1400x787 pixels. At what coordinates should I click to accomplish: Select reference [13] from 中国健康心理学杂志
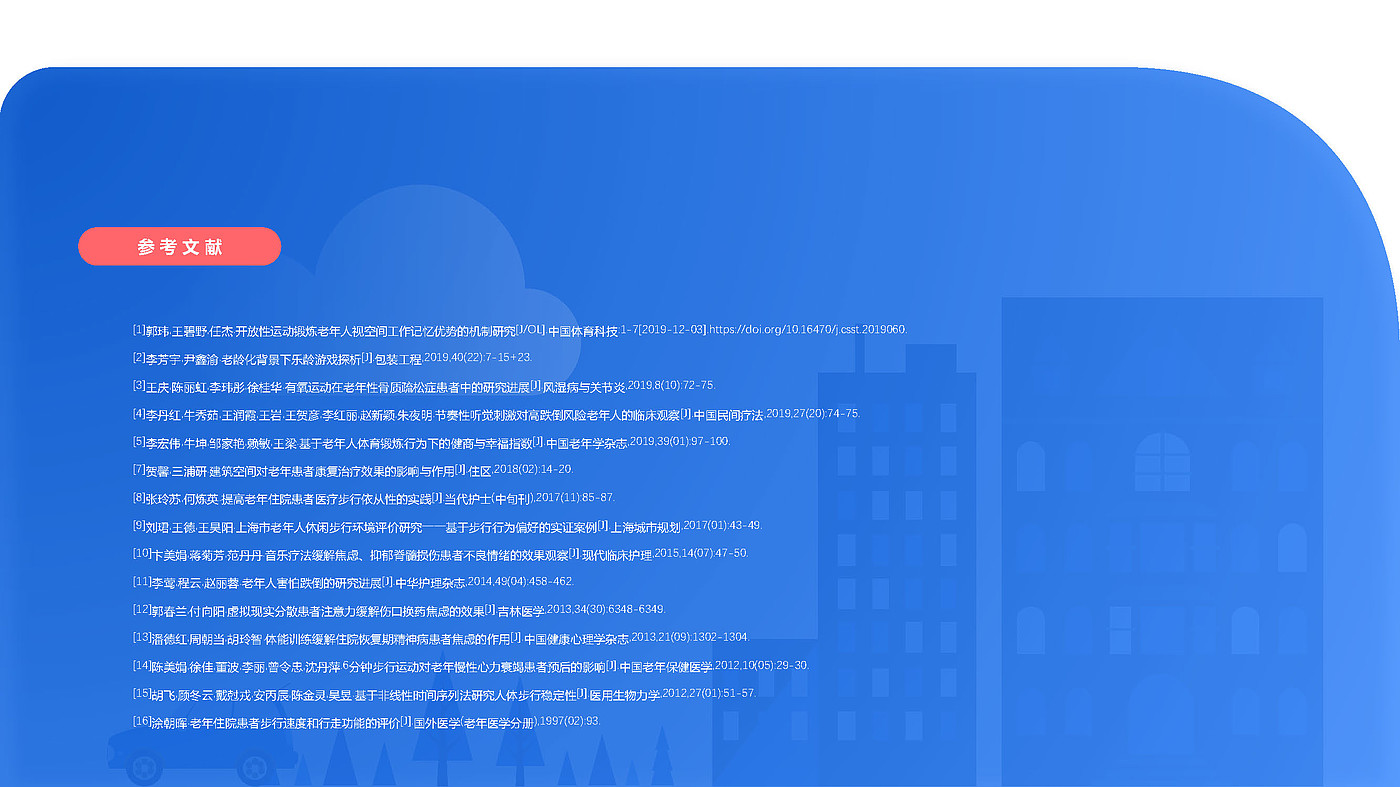441,638
